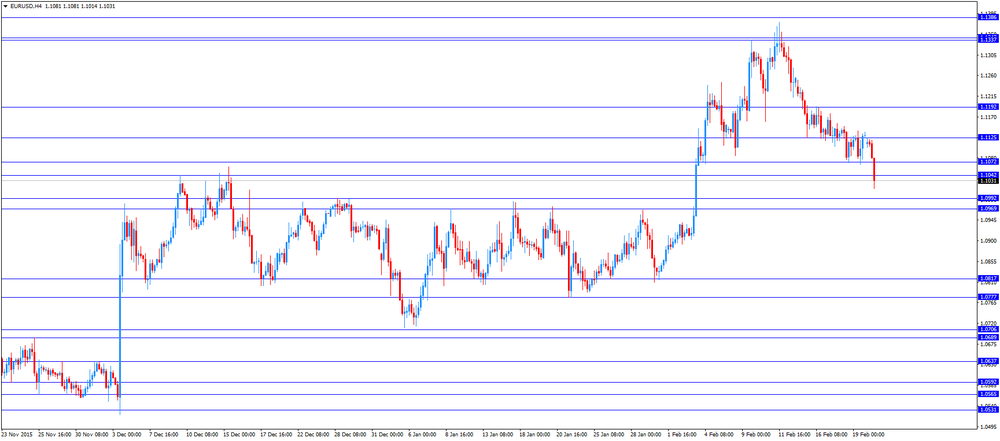1000x441 pixels.
Task: Click the chart dropdown triangle beside EURUSD,H4
Action: [x=5, y=5]
